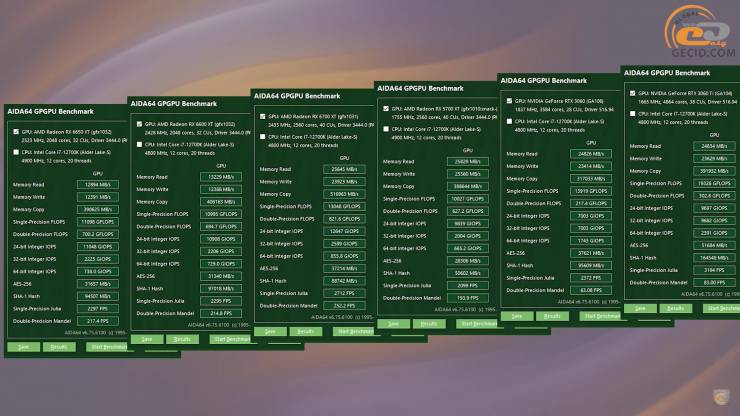Uncheck the GPU checkbox for Radeon RX 5700 XT
Screen dimensions: 740x416
pyautogui.click(x=386, y=109)
